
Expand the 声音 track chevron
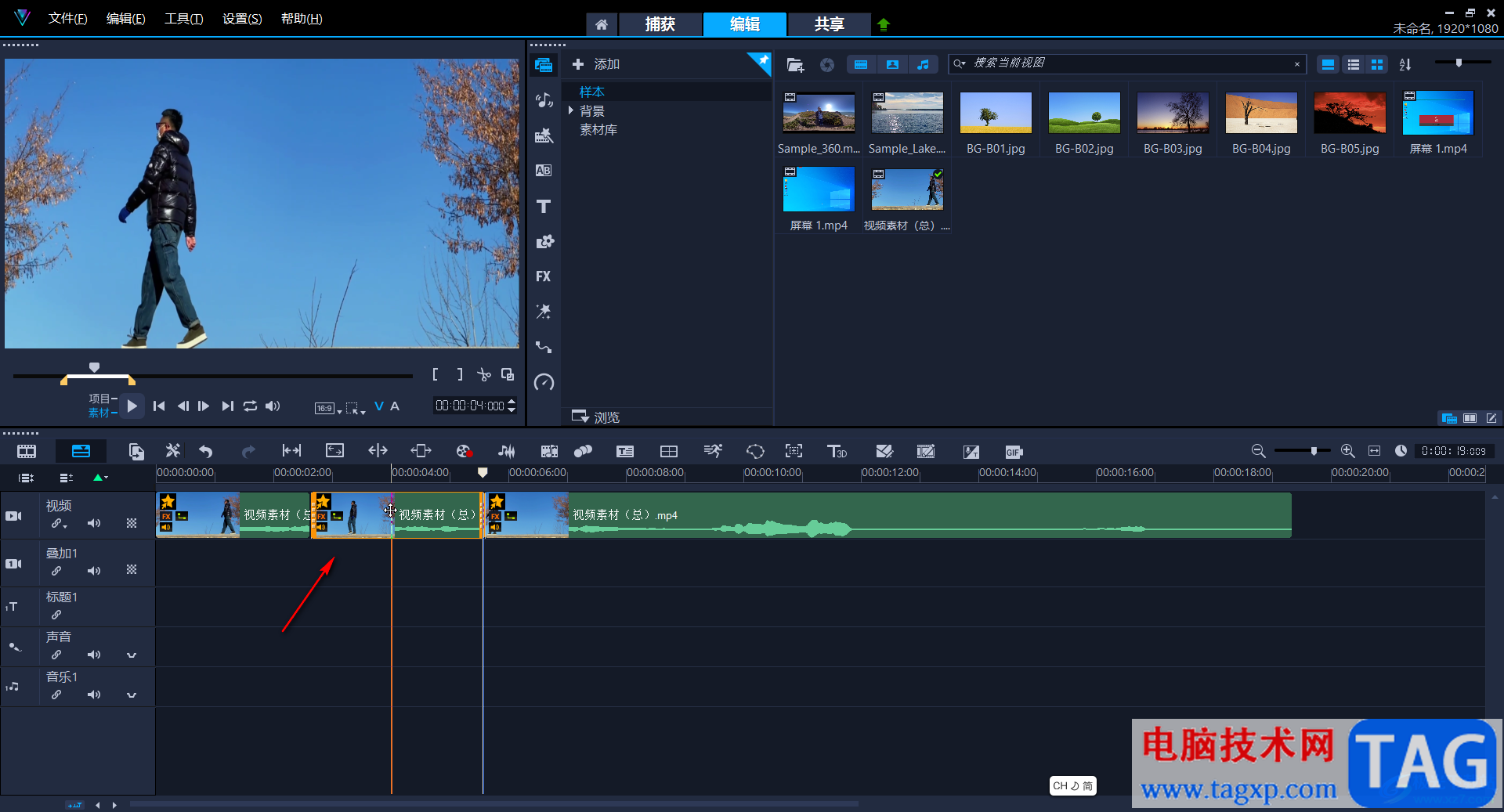coord(132,655)
